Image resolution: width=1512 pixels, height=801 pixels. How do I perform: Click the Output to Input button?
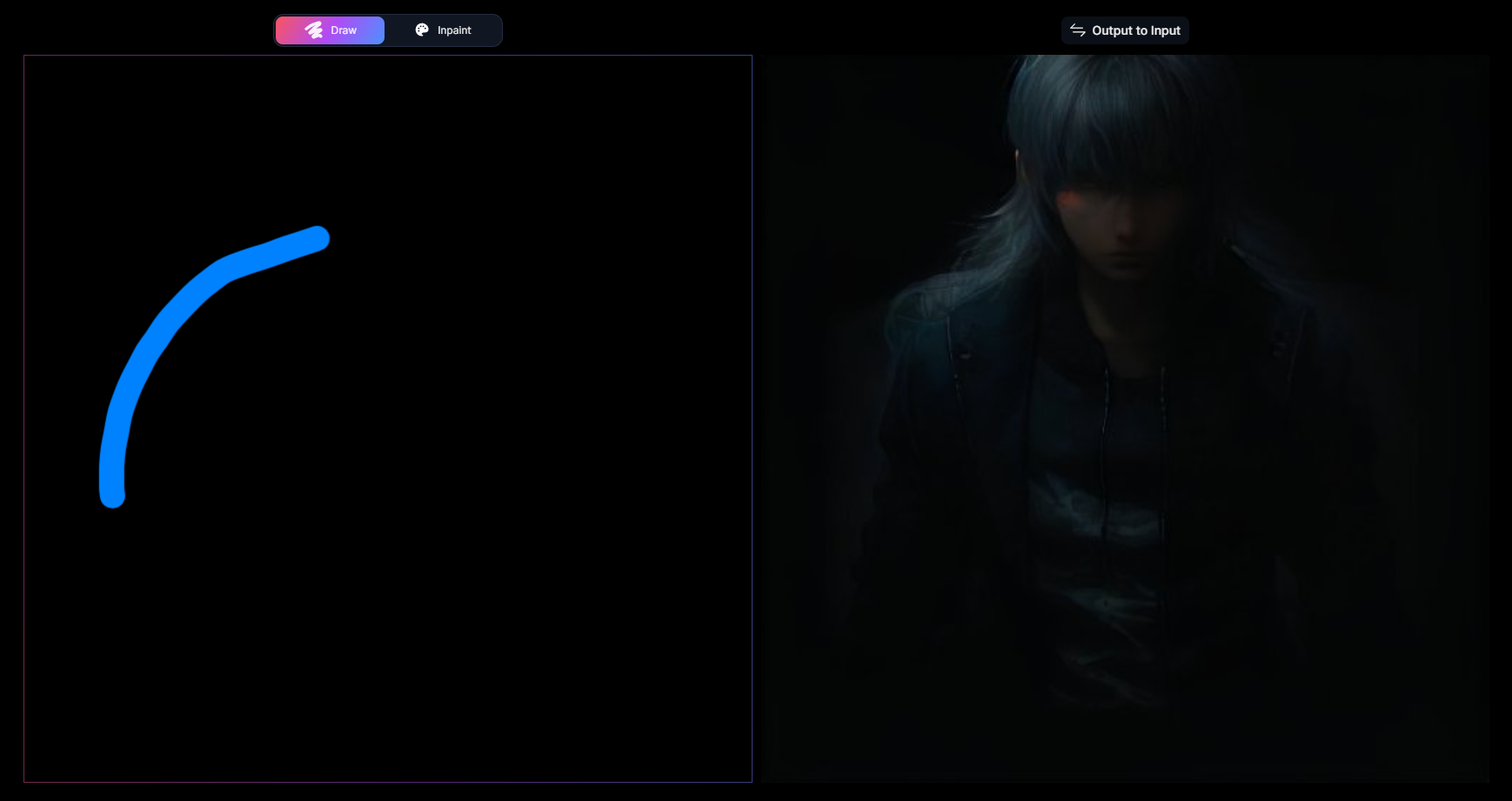(1125, 30)
